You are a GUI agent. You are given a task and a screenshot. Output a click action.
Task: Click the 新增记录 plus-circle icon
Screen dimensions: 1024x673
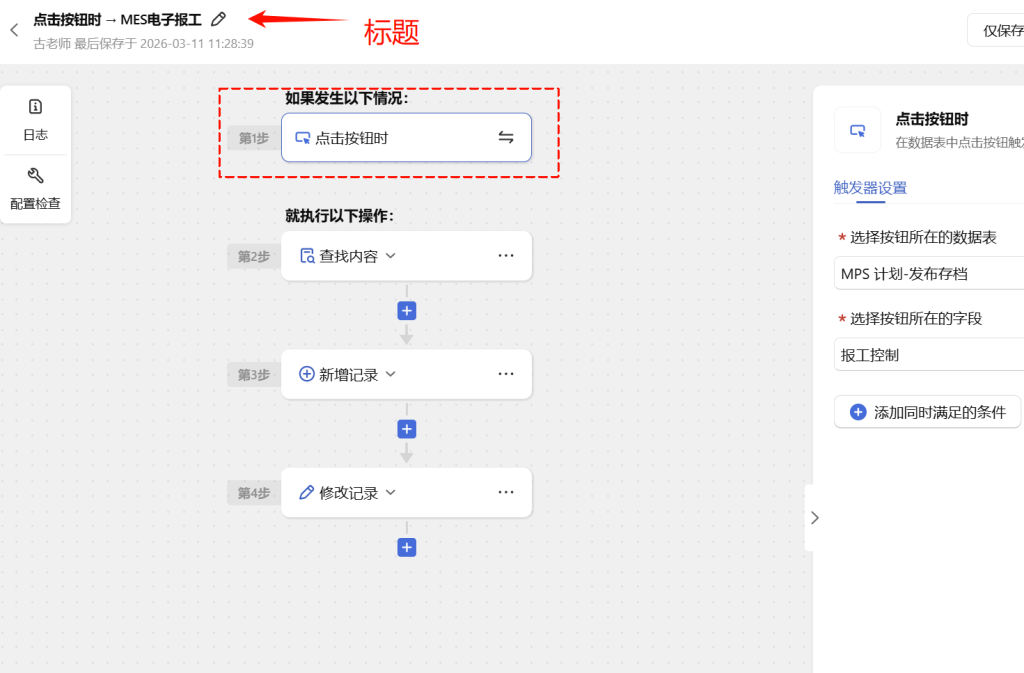(x=307, y=374)
